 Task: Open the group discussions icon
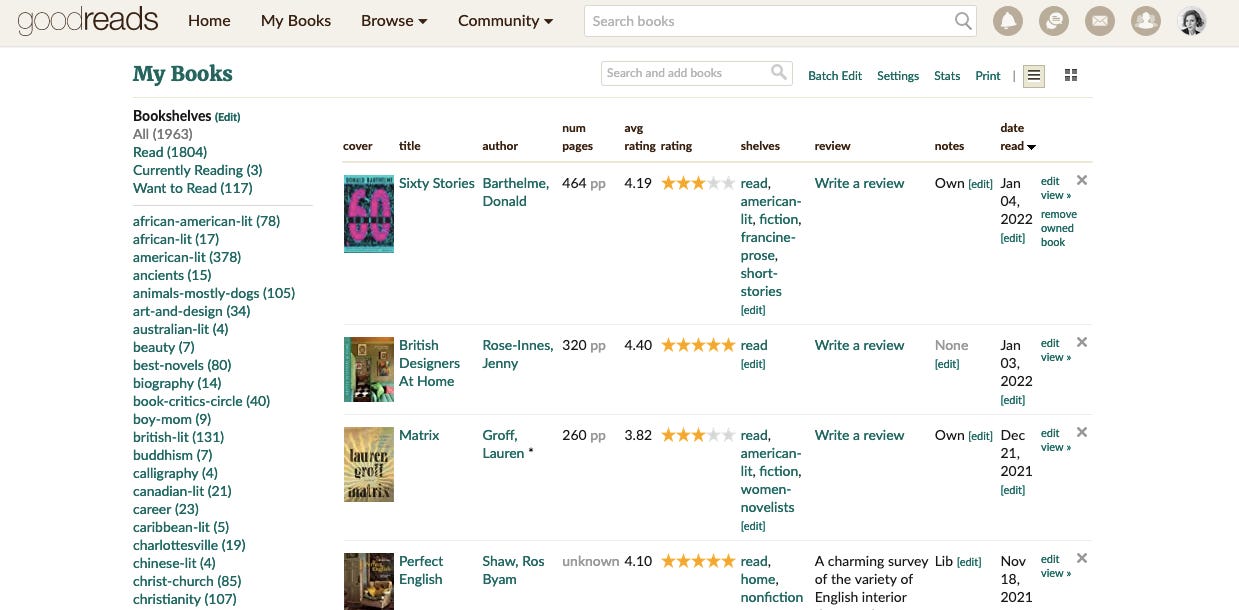point(1054,21)
